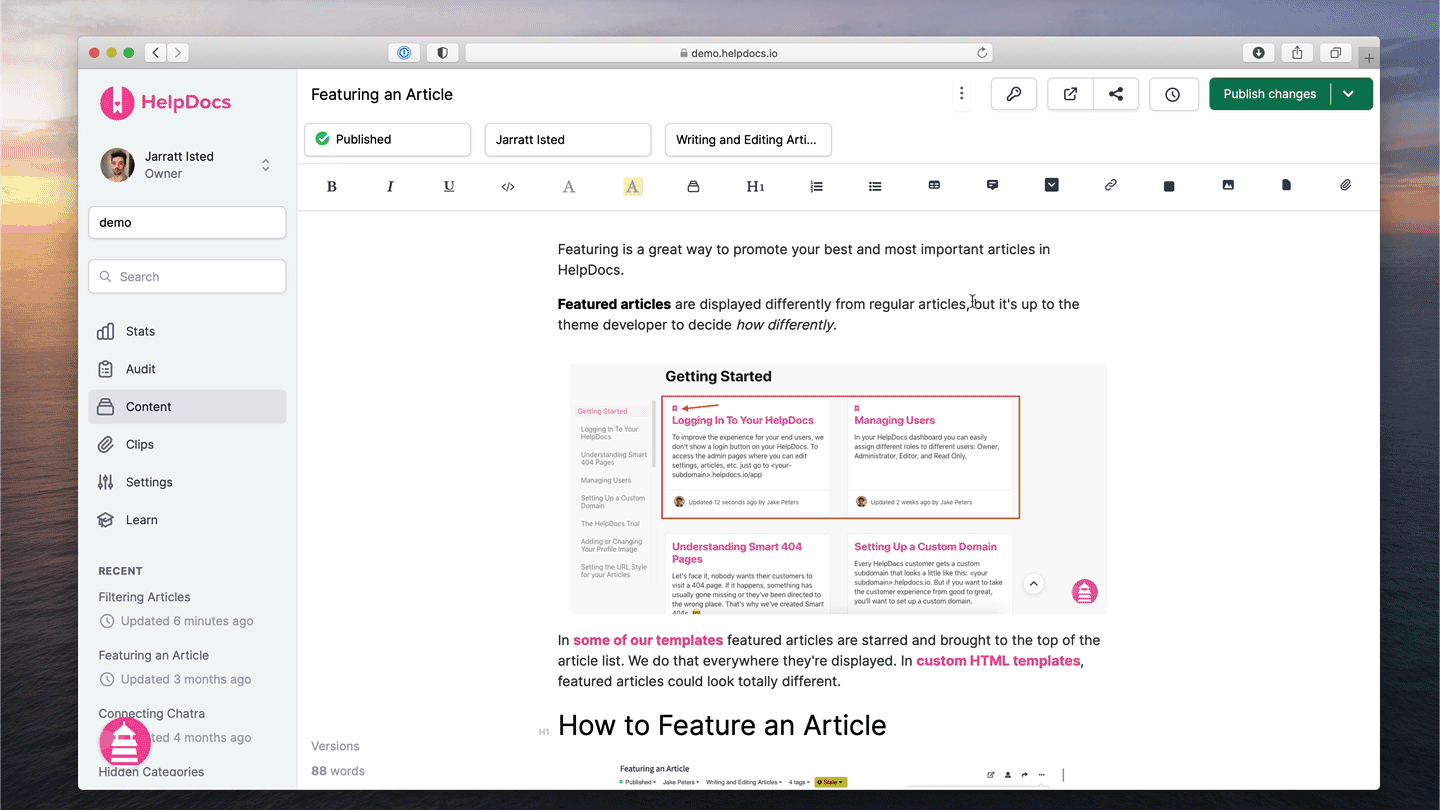Insert a hyperlink with the link icon
Image resolution: width=1440 pixels, height=810 pixels.
1110,185
